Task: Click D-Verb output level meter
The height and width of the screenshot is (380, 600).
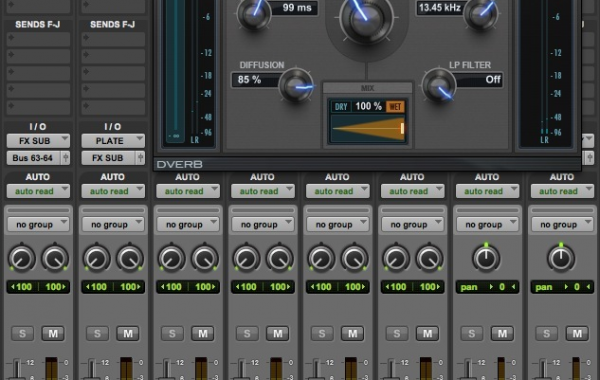Action: click(545, 72)
